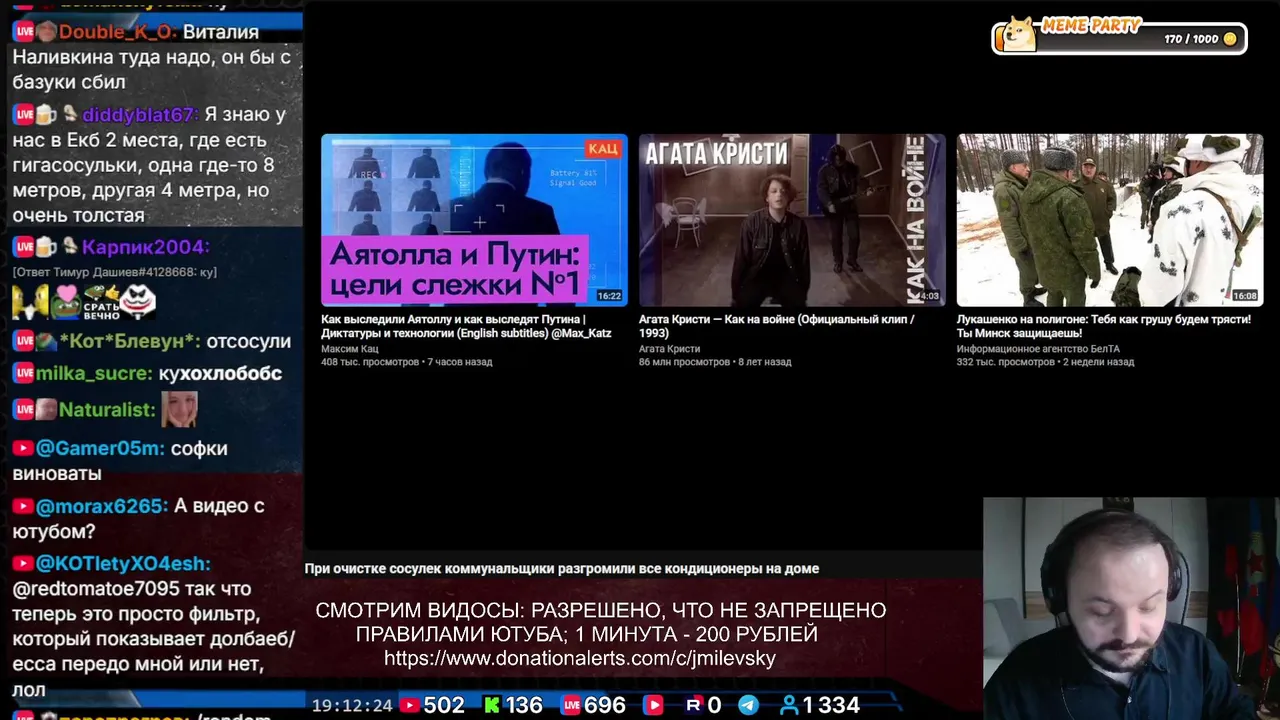Click username milka_sucre in chat
Screen dimensions: 1280x720
click(x=94, y=374)
